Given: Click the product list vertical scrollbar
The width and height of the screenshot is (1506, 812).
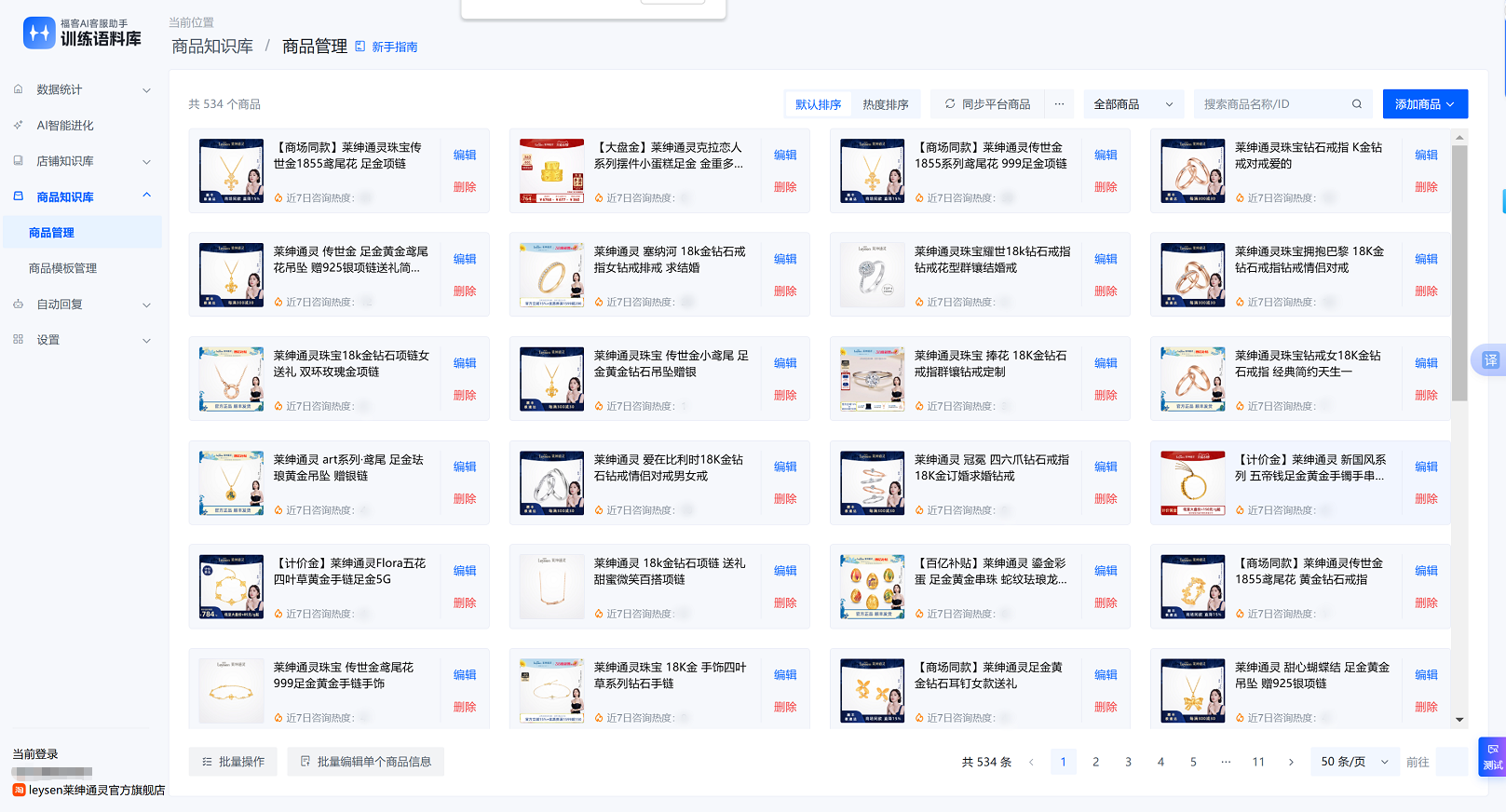Looking at the screenshot, I should click(x=1459, y=273).
